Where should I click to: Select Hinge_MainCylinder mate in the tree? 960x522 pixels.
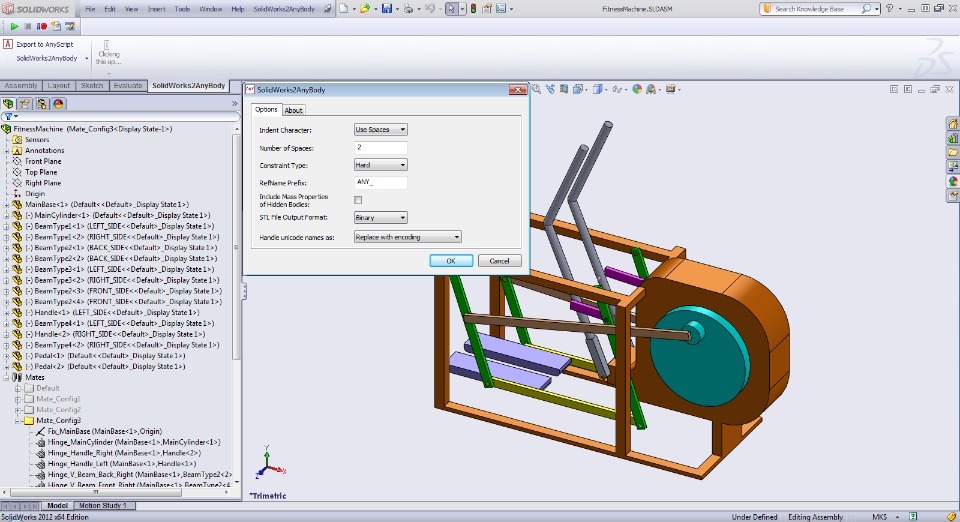point(133,442)
